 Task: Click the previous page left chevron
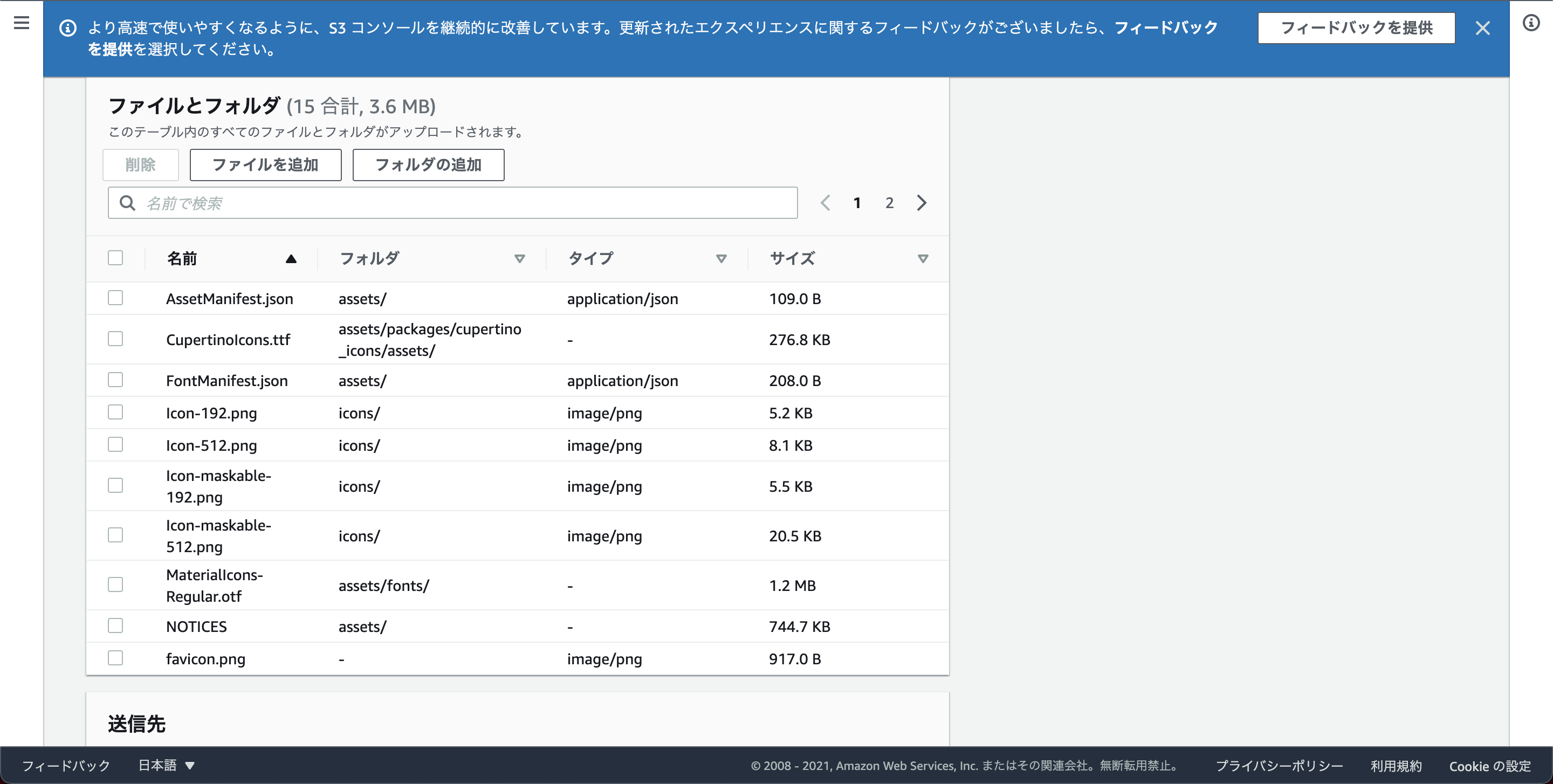[826, 203]
